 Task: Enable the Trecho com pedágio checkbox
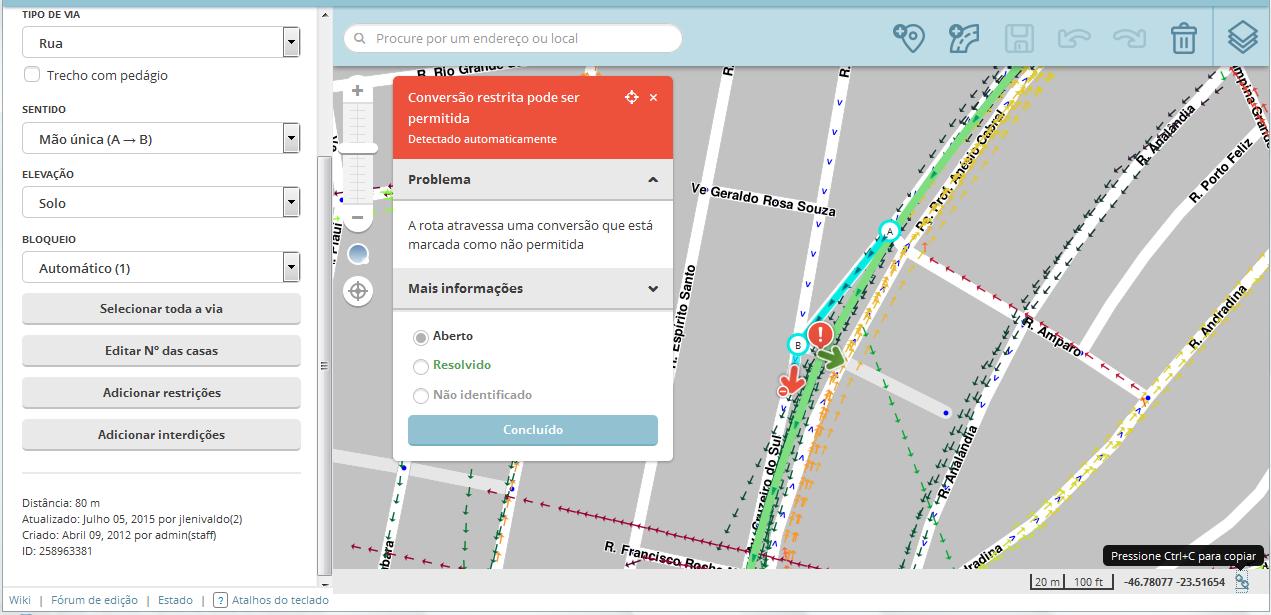point(33,75)
